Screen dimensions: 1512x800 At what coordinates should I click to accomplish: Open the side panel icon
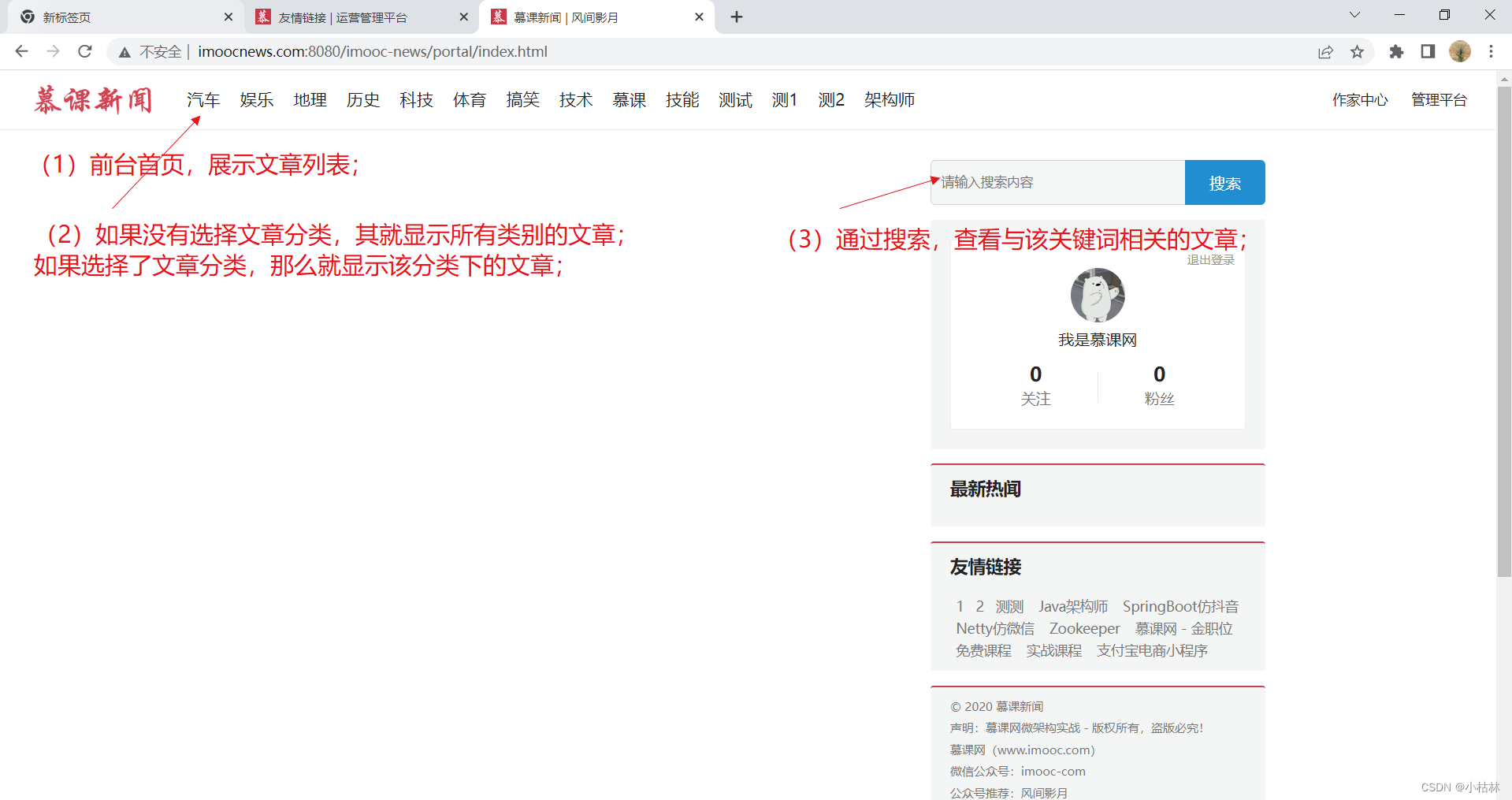pyautogui.click(x=1427, y=51)
